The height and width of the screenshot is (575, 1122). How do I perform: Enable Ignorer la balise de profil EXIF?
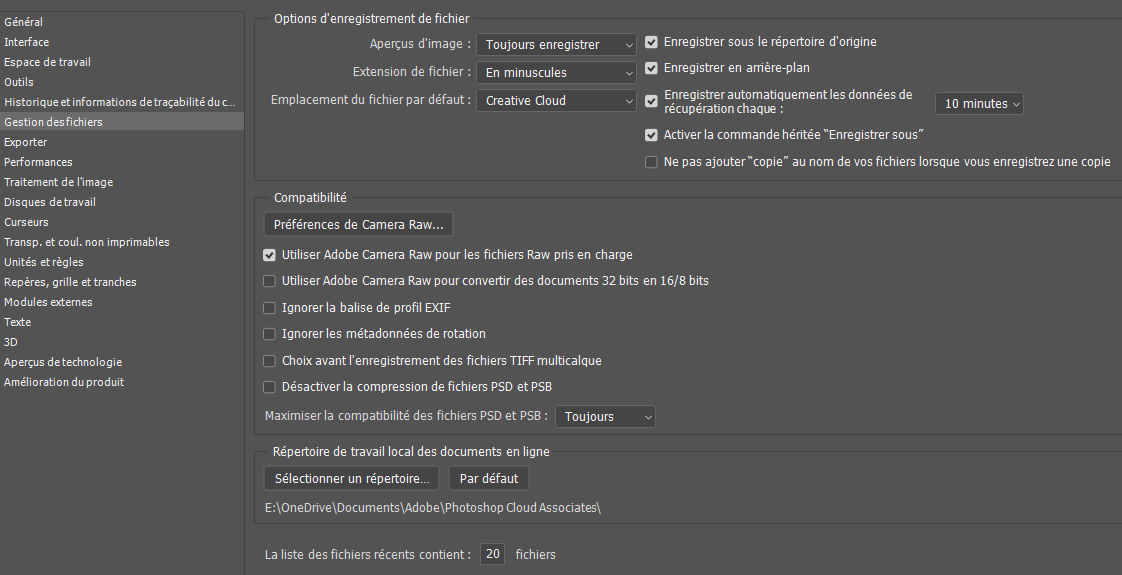point(270,308)
